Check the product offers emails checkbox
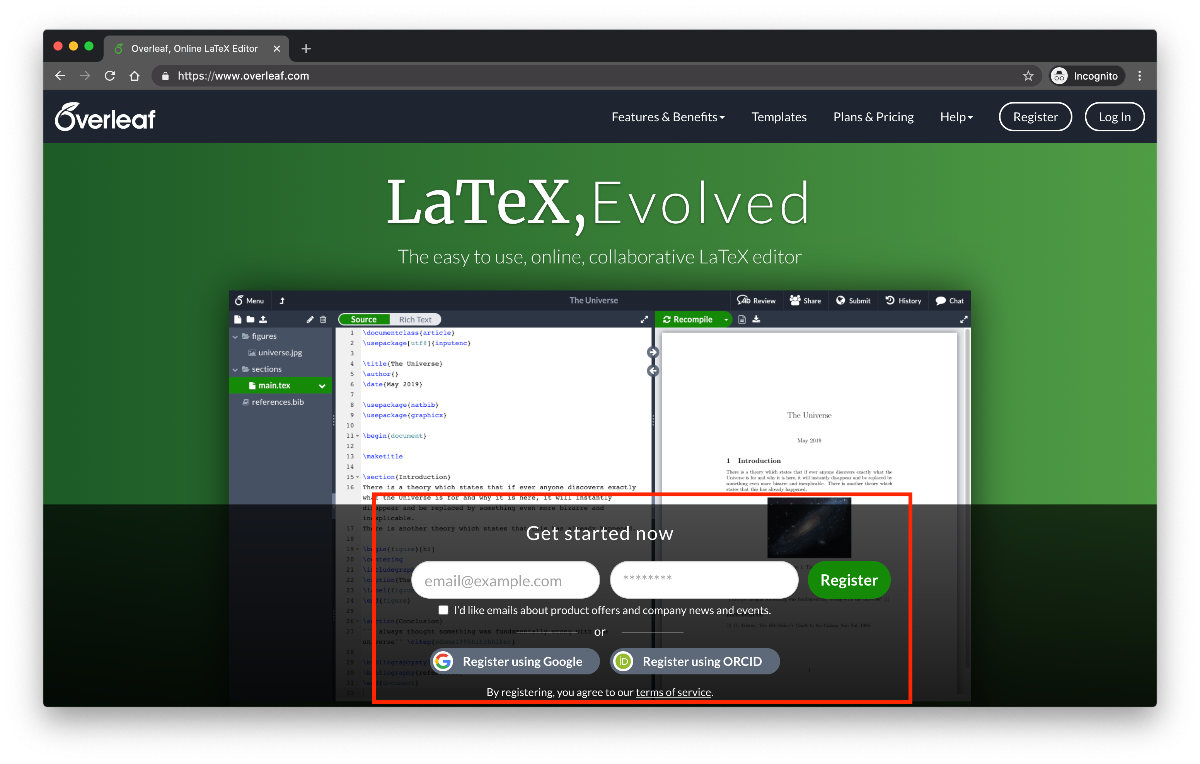This screenshot has height=764, width=1200. 443,610
